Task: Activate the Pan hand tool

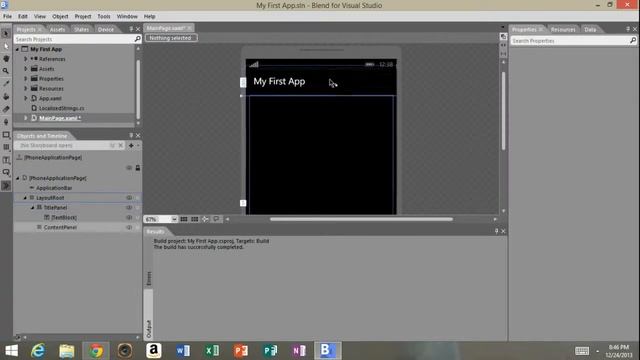Action: [6, 58]
